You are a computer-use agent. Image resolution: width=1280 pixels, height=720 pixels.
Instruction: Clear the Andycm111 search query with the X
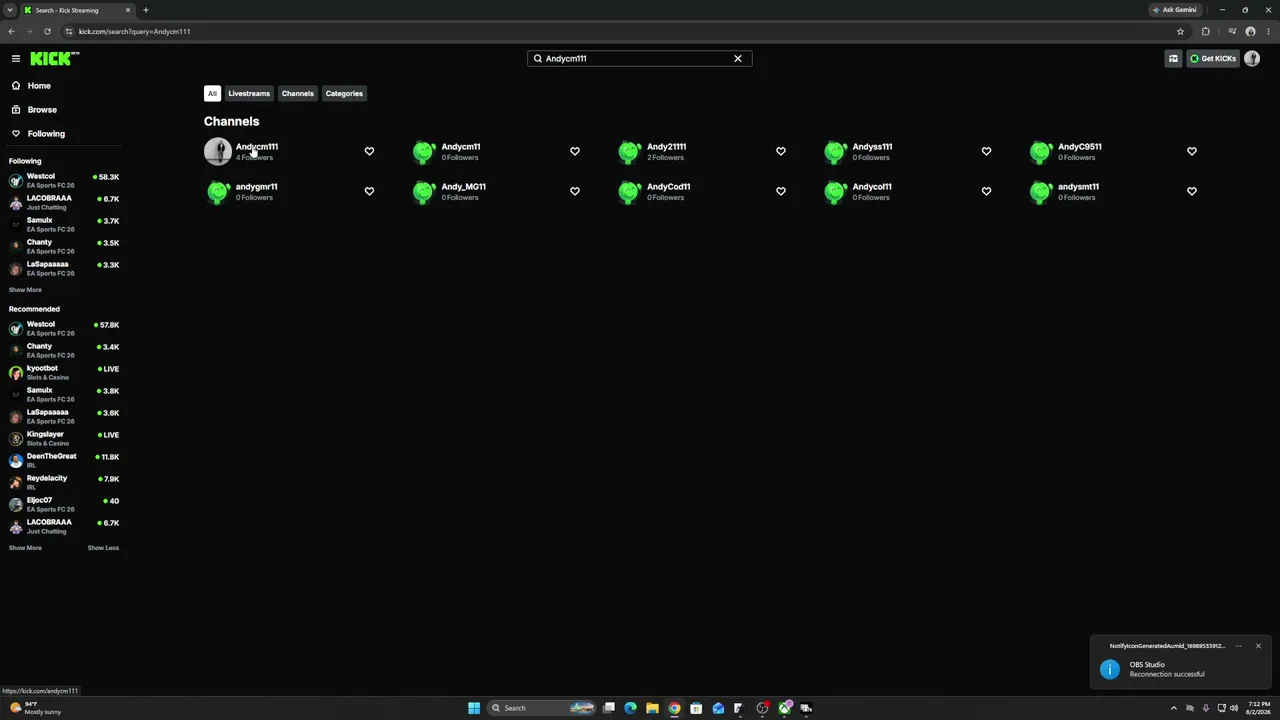point(738,59)
